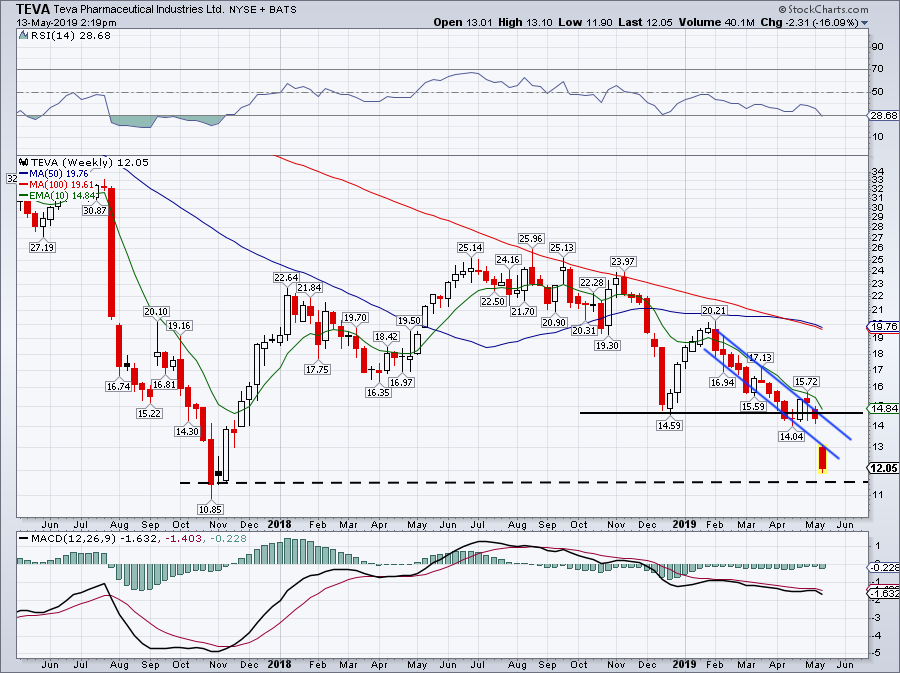Click the 16.35 price label
The height and width of the screenshot is (673, 900).
pos(378,392)
